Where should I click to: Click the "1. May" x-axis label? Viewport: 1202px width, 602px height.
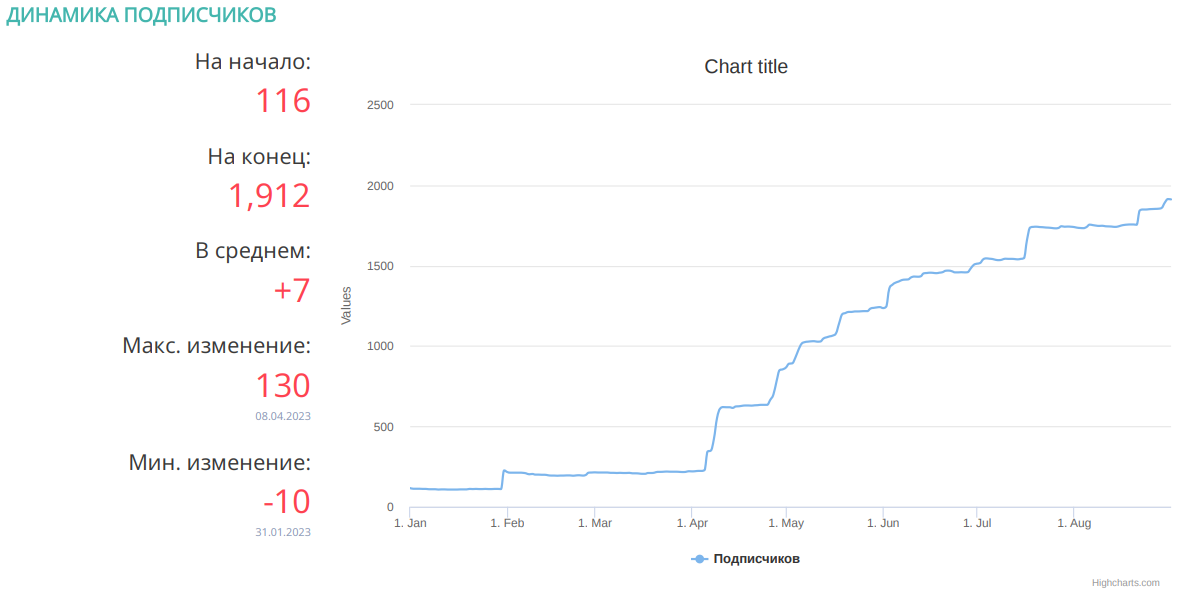pos(786,523)
